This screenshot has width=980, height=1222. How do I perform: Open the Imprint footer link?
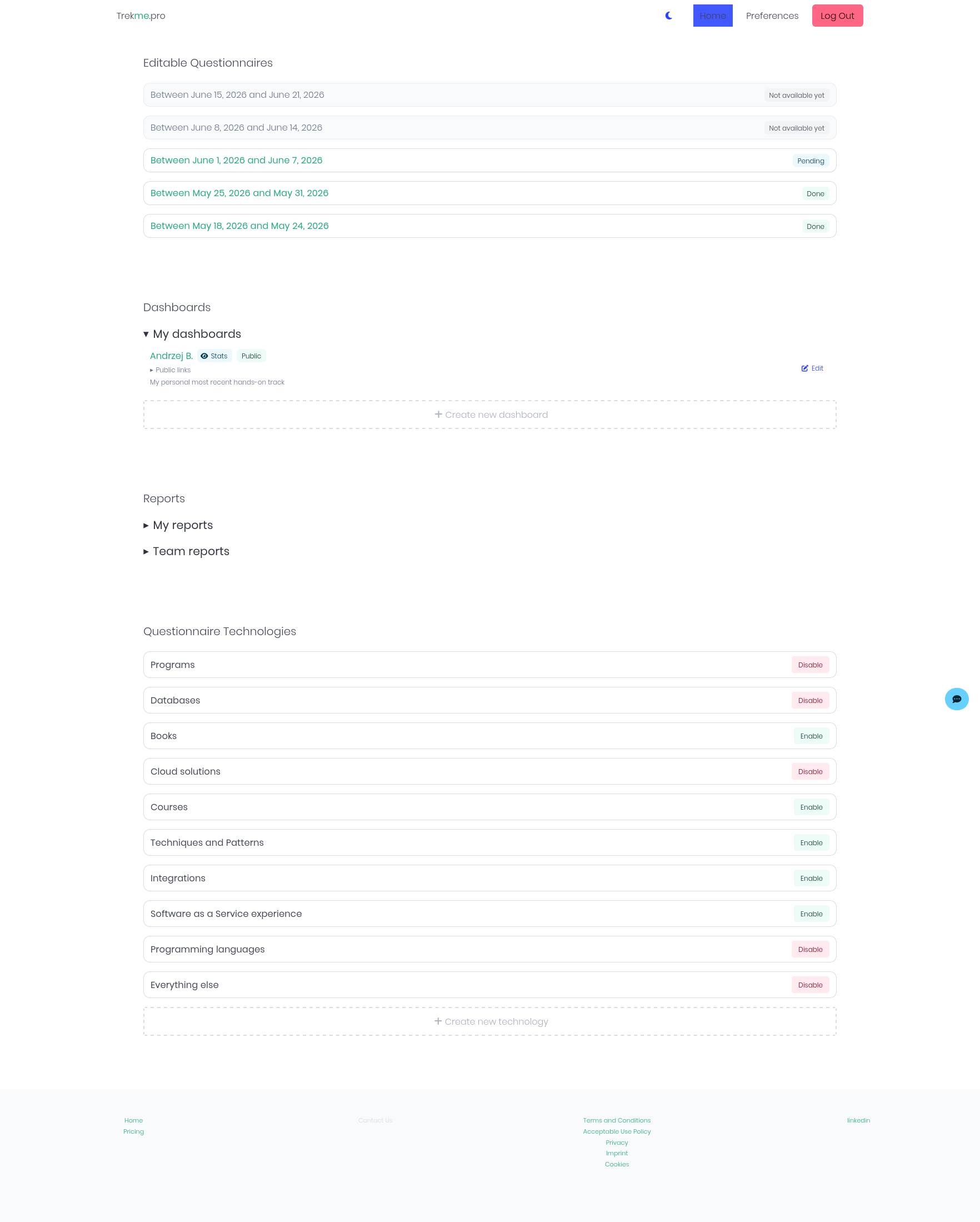pos(617,1154)
